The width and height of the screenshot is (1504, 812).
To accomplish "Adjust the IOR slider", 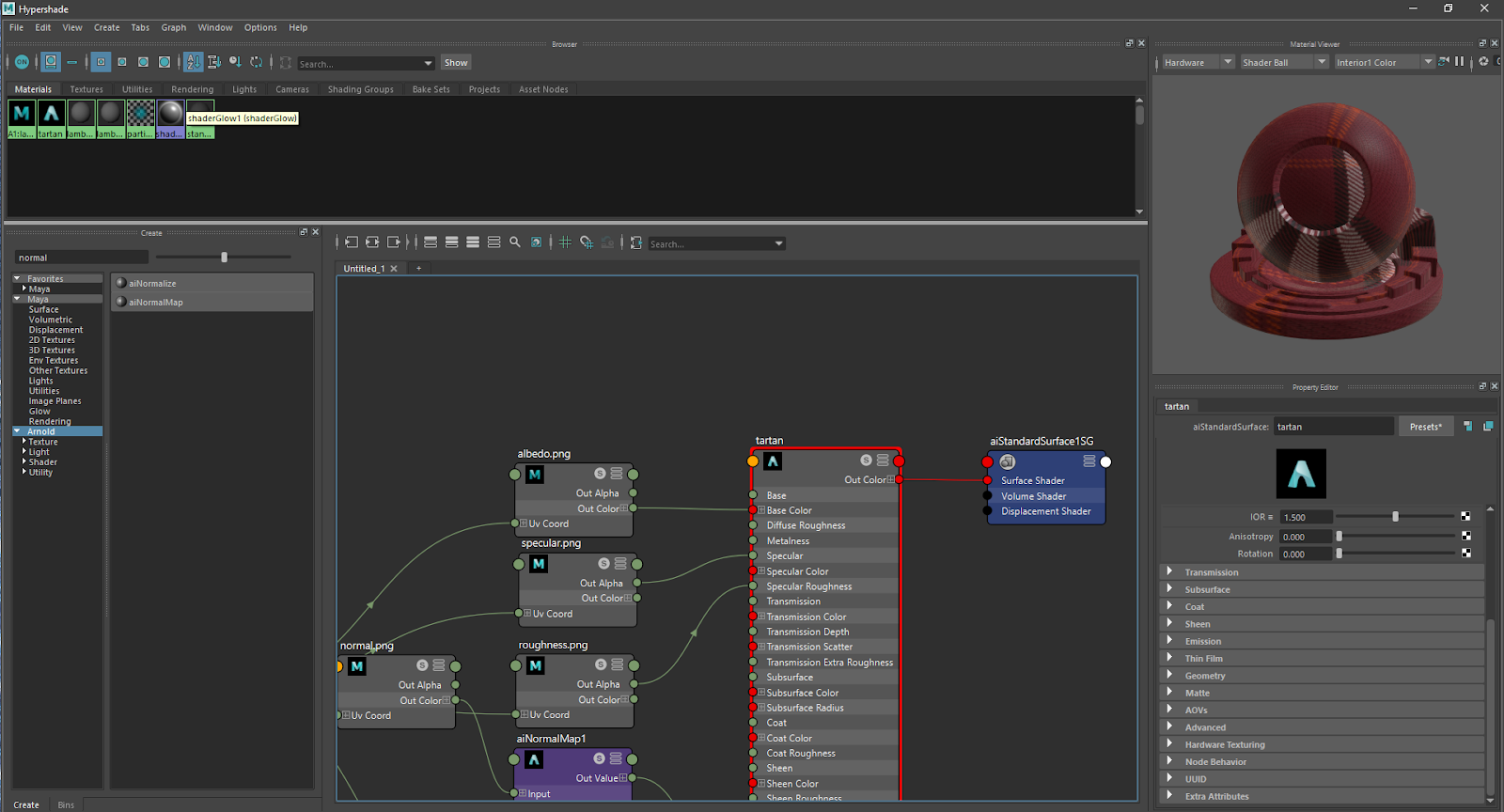I will pos(1396,516).
